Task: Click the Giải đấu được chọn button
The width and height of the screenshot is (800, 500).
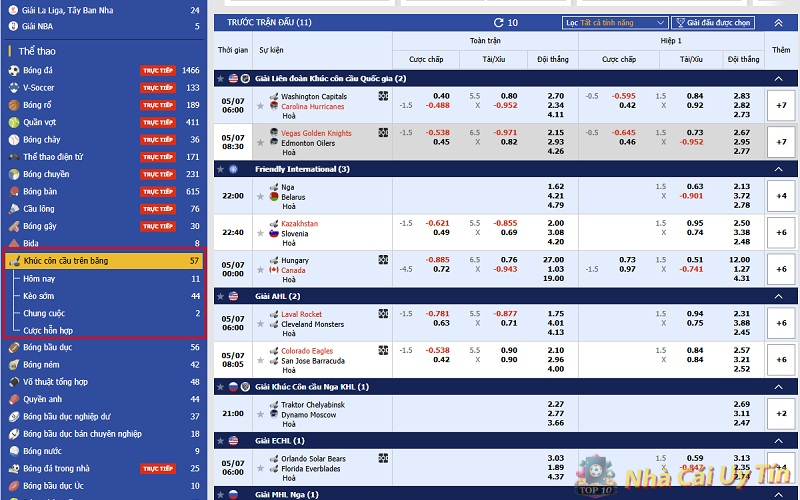Action: pyautogui.click(x=713, y=22)
